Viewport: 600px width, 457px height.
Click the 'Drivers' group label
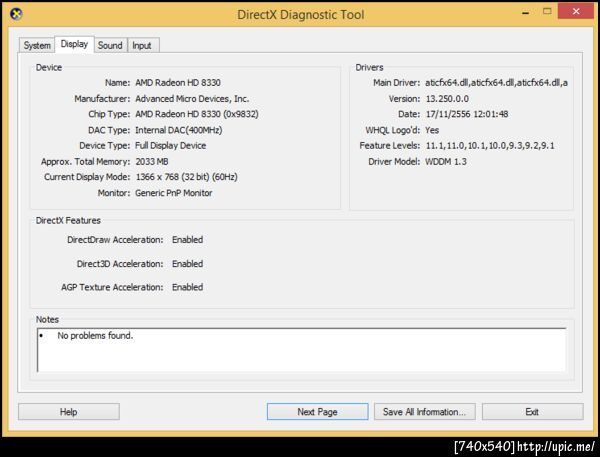click(369, 67)
